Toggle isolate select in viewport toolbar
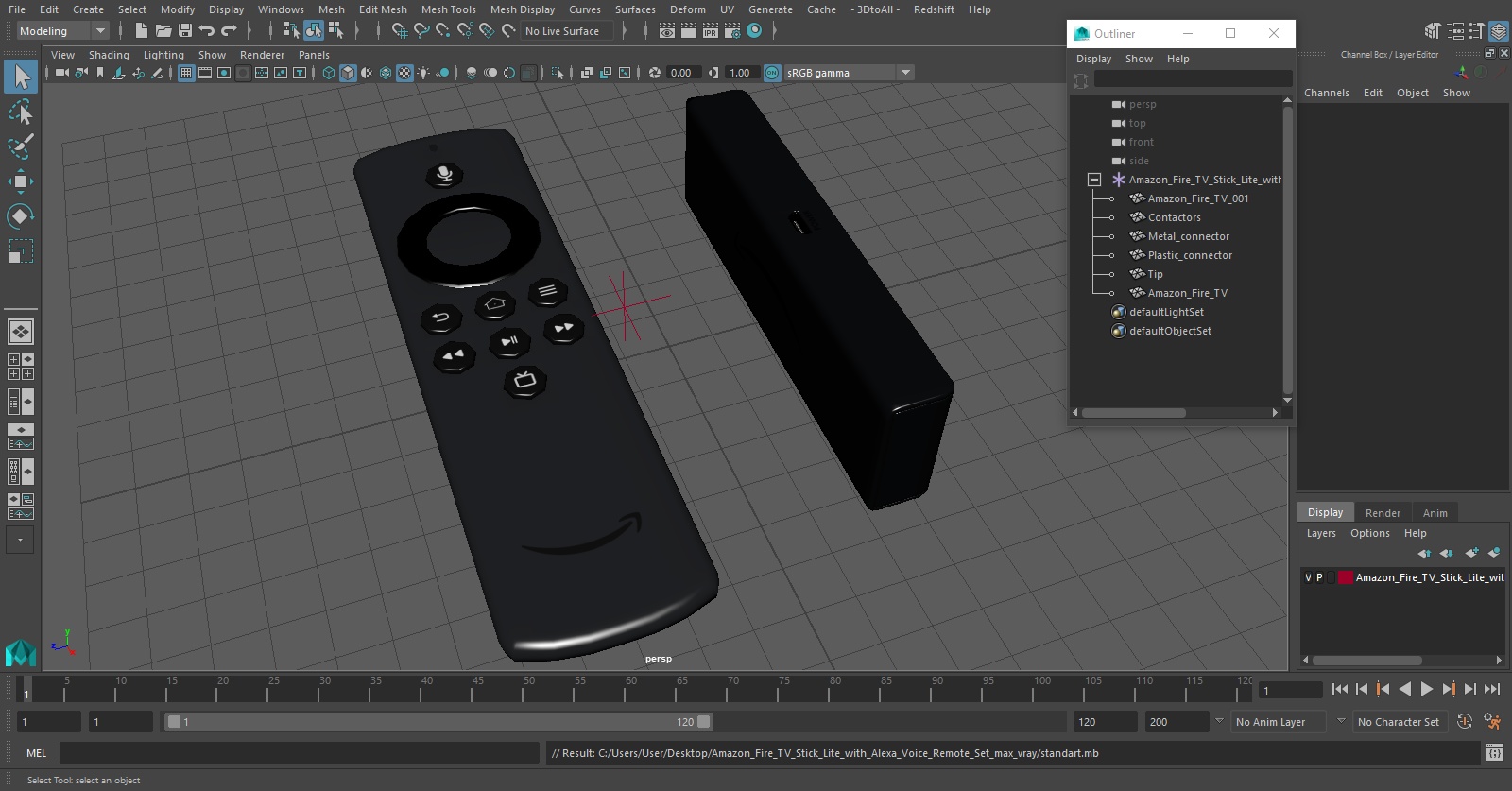1512x791 pixels. click(558, 73)
